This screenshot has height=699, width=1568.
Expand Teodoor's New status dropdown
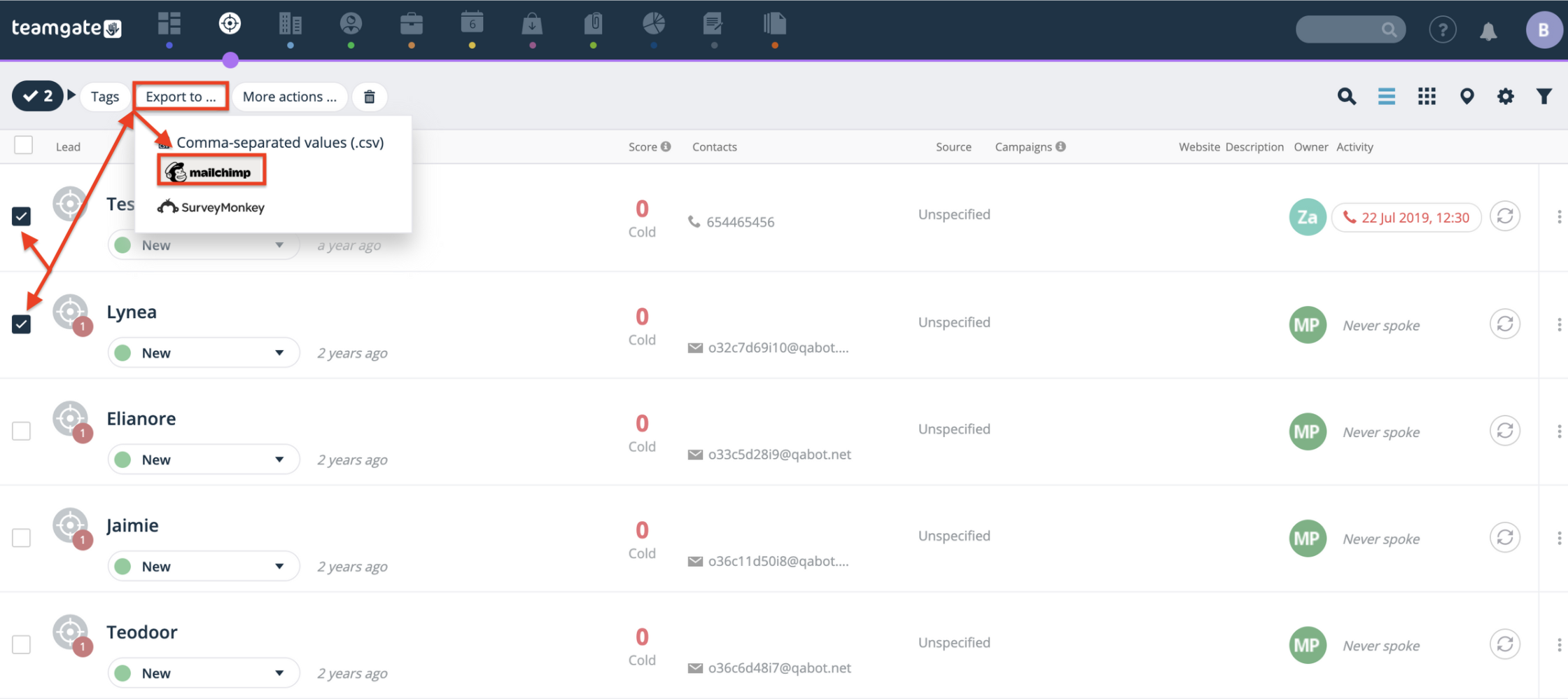(204, 673)
